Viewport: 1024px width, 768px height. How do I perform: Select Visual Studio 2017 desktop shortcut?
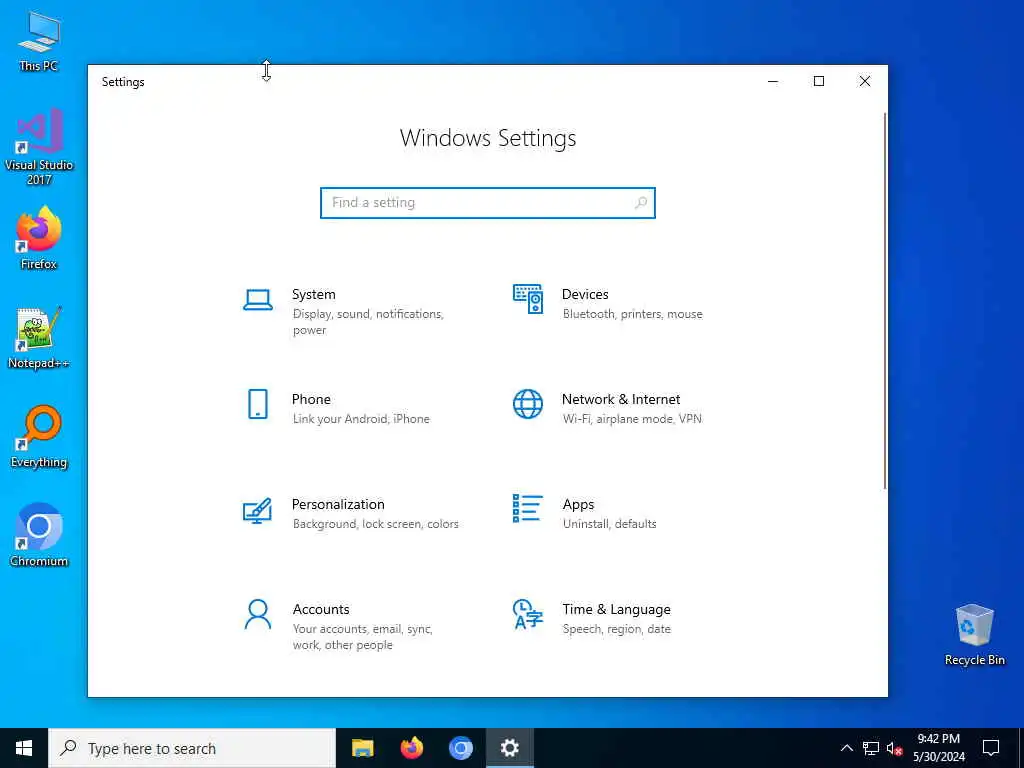pyautogui.click(x=39, y=147)
